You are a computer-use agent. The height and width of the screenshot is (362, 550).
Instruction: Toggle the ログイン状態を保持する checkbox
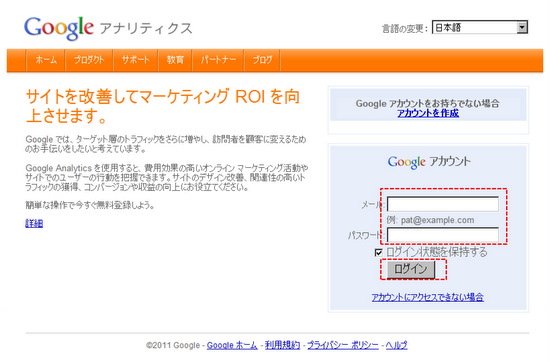coord(378,252)
